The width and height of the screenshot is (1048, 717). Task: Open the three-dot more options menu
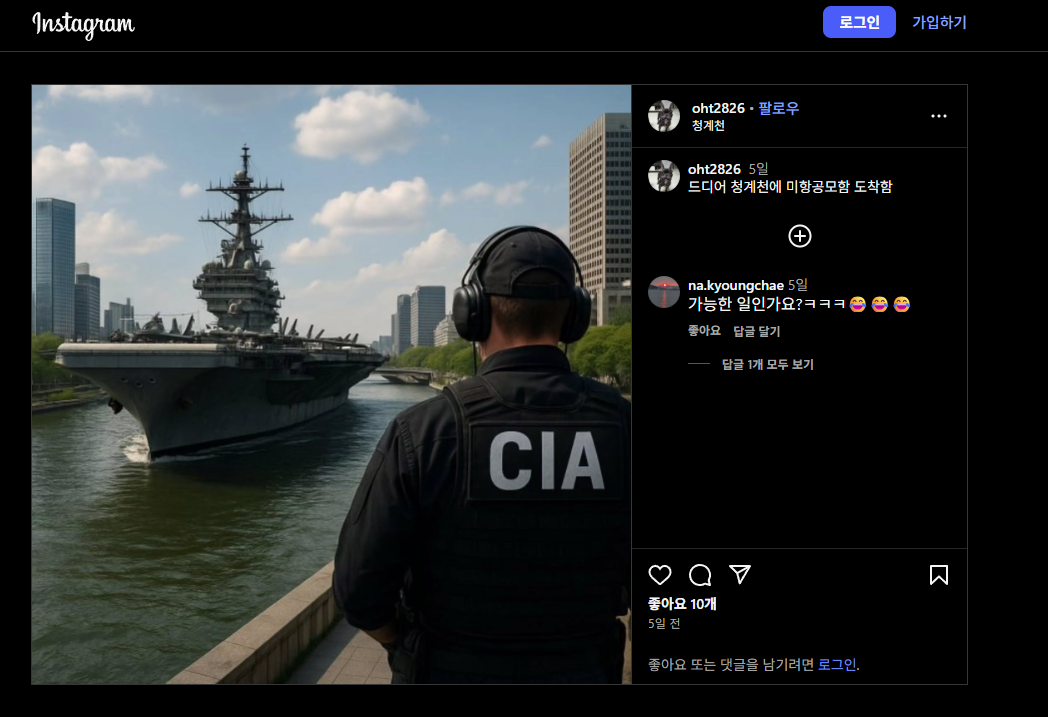[938, 116]
